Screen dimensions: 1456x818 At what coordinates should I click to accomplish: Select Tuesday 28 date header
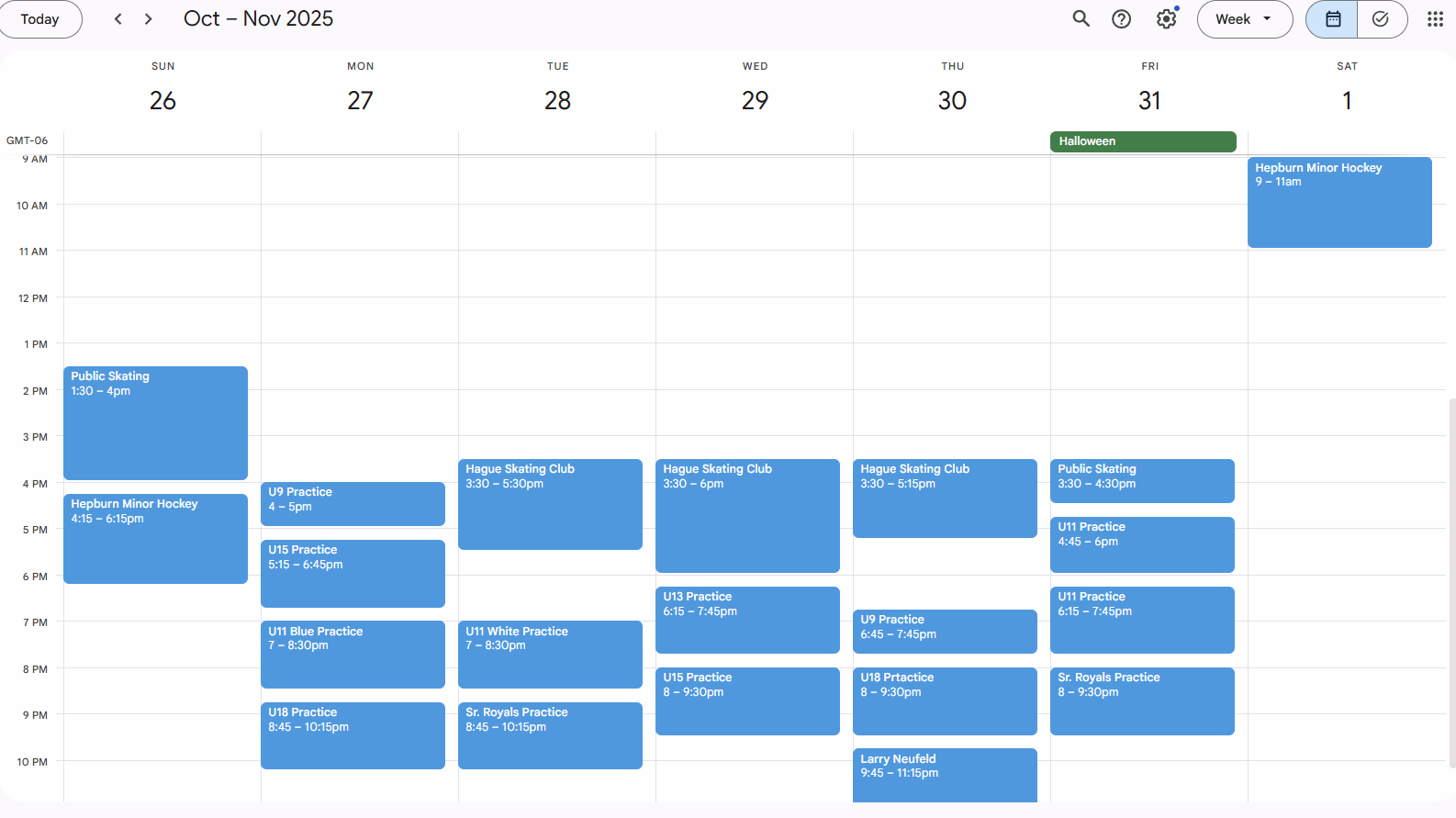[557, 100]
